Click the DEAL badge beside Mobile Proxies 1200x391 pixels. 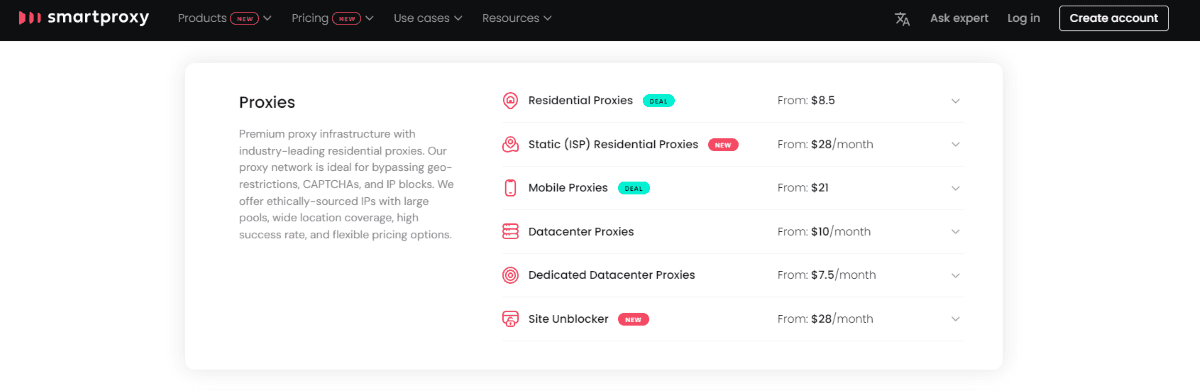(x=634, y=188)
